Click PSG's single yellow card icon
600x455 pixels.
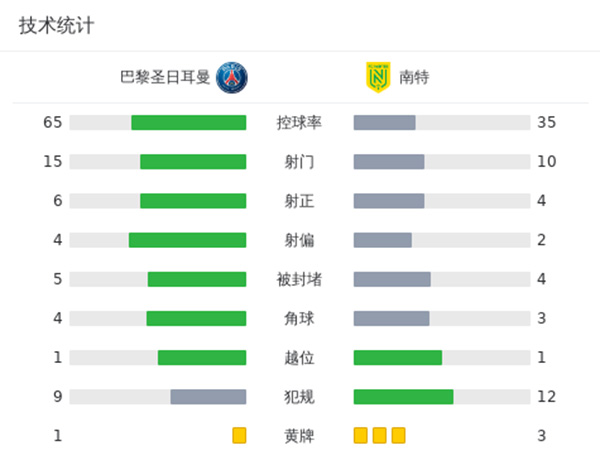pyautogui.click(x=239, y=435)
